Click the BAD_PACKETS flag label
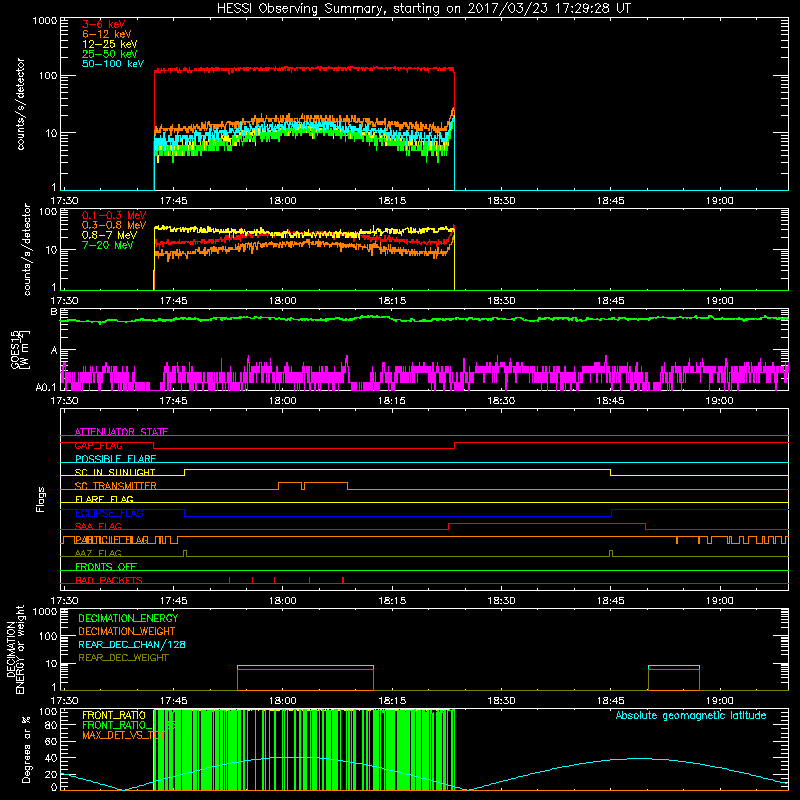The height and width of the screenshot is (800, 800). [x=109, y=581]
